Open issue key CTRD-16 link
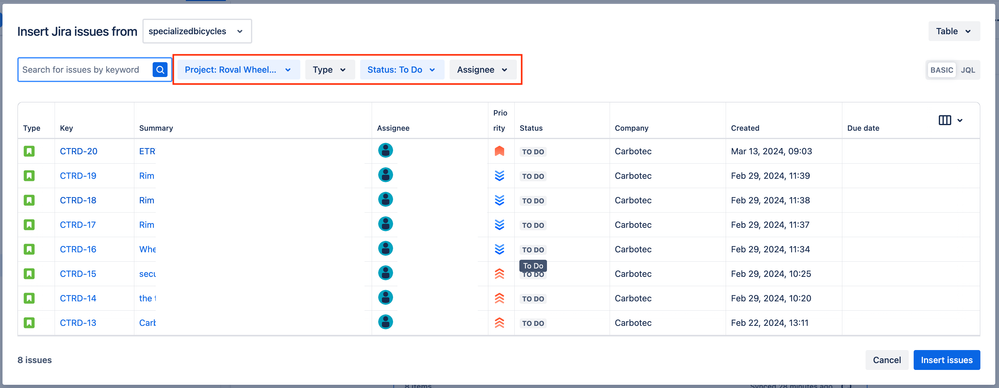999x388 pixels. [x=78, y=249]
